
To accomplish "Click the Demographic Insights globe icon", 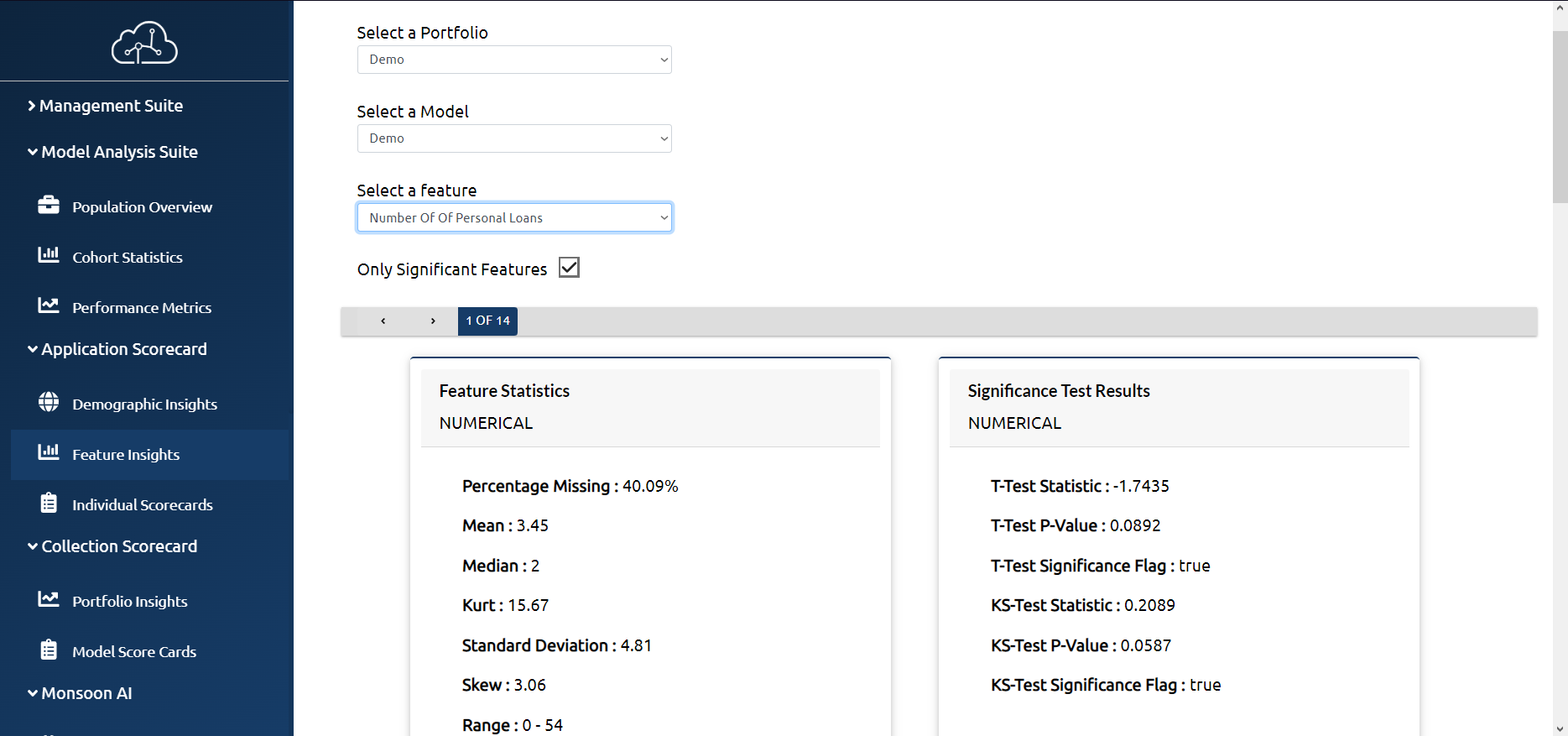I will click(x=49, y=402).
